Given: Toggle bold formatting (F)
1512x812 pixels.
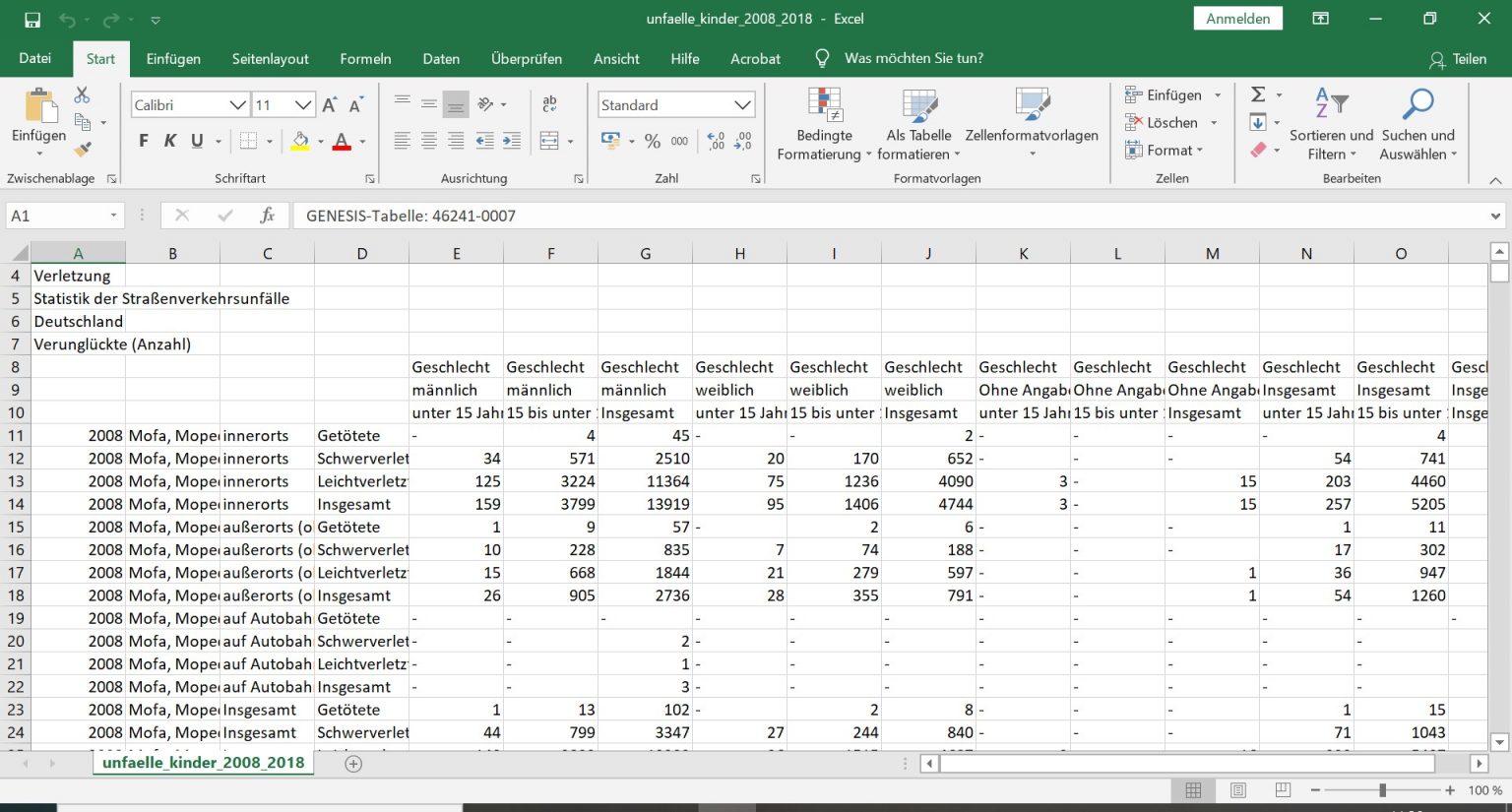Looking at the screenshot, I should (144, 141).
